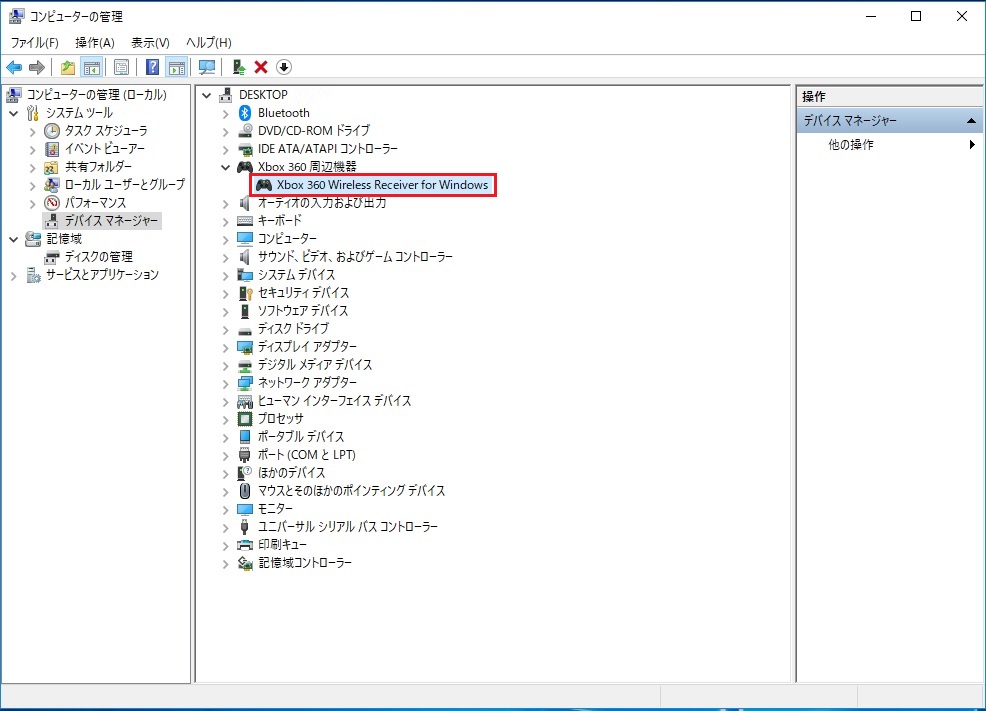Collapse the Xbox 360 周辺機器 node
Screen dimensions: 986x711
225,167
